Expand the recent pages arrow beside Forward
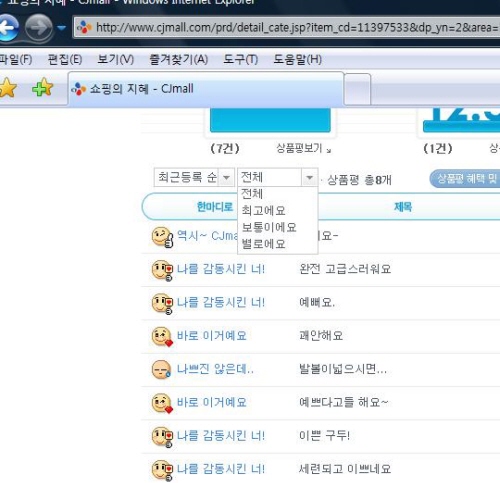500x483 pixels. point(61,28)
